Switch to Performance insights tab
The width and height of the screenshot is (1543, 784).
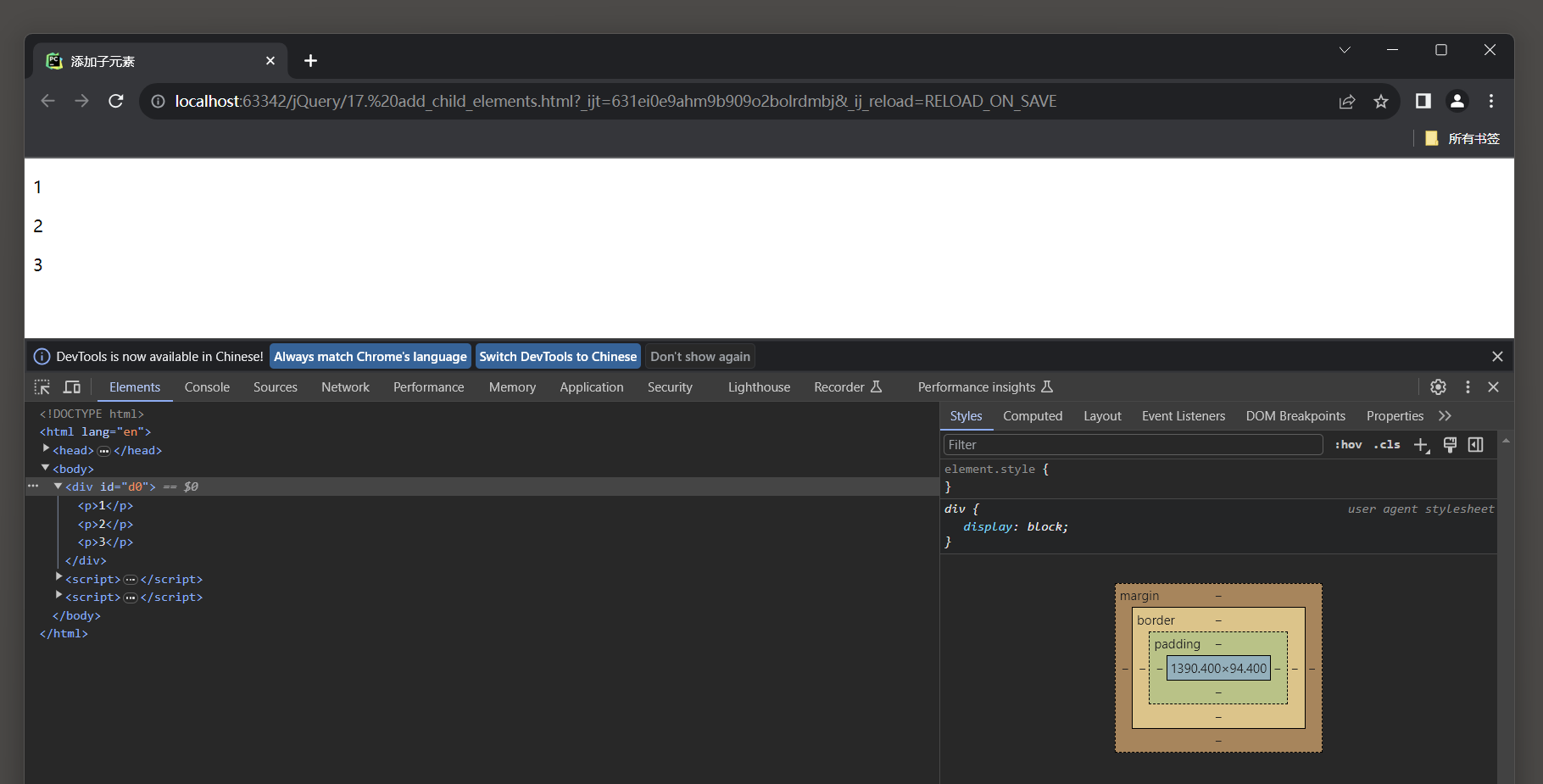(985, 387)
